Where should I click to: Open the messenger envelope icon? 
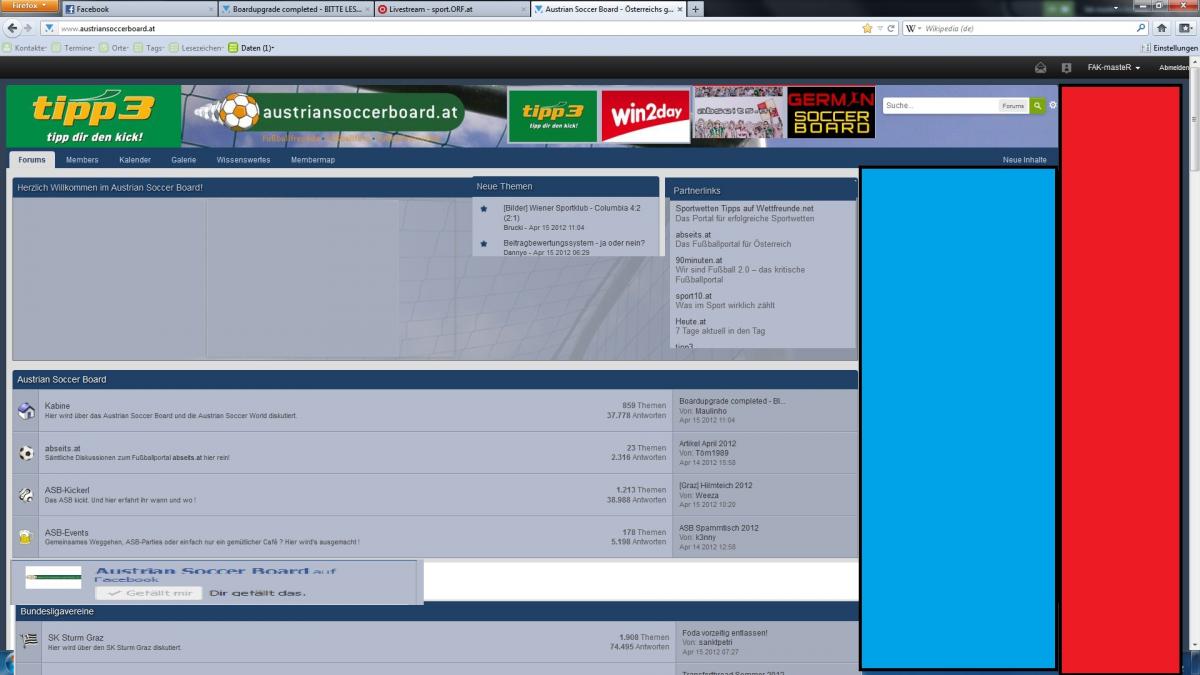pyautogui.click(x=1040, y=68)
